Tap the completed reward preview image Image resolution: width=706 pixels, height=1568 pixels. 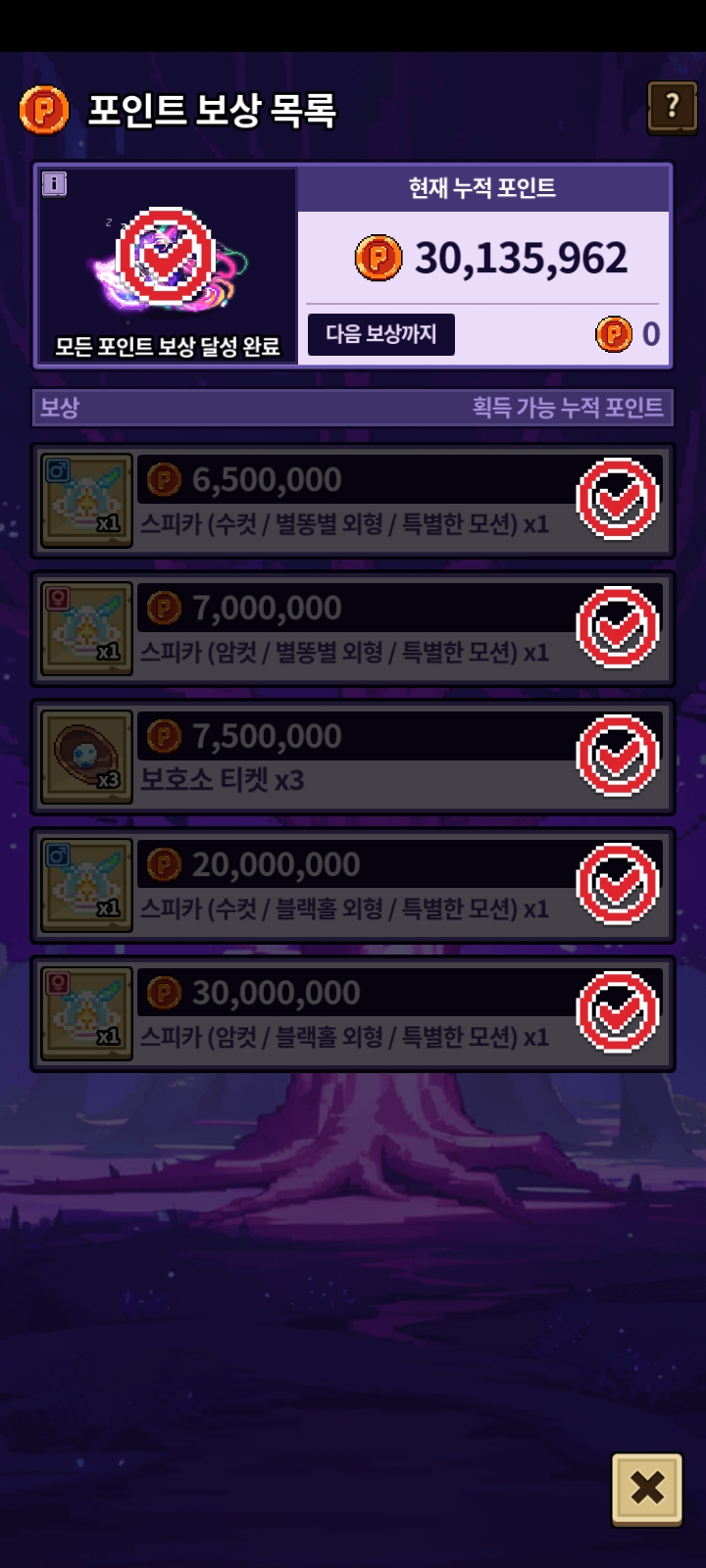click(x=167, y=257)
